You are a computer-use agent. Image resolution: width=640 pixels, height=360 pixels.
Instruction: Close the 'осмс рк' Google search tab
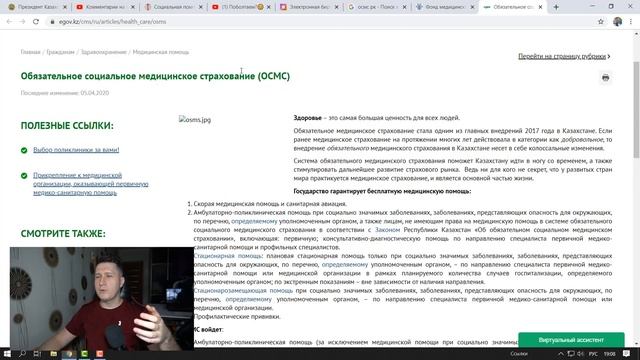pos(404,7)
